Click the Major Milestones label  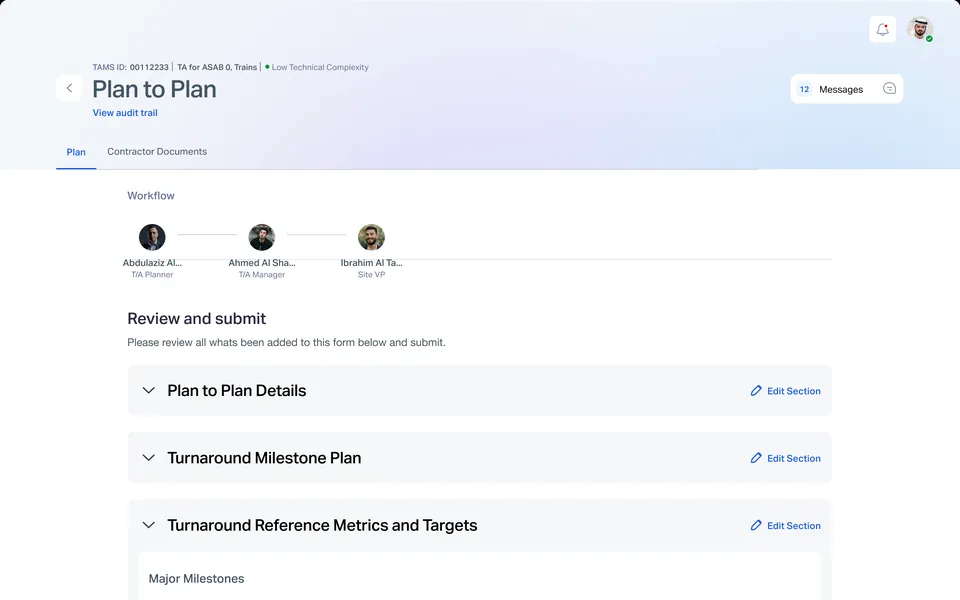(196, 579)
